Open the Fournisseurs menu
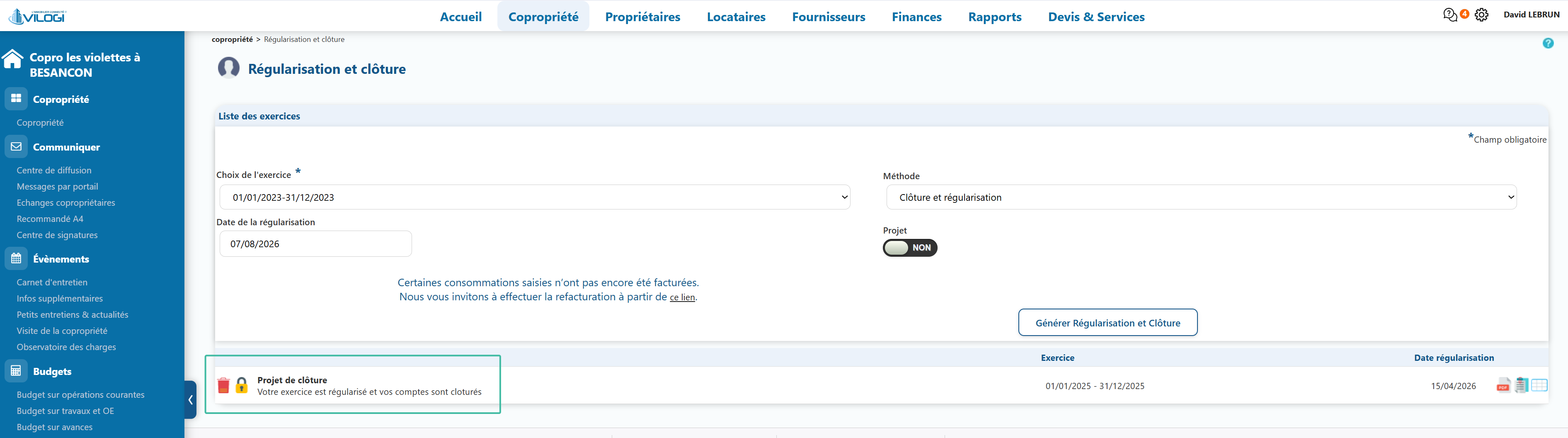 [x=829, y=17]
